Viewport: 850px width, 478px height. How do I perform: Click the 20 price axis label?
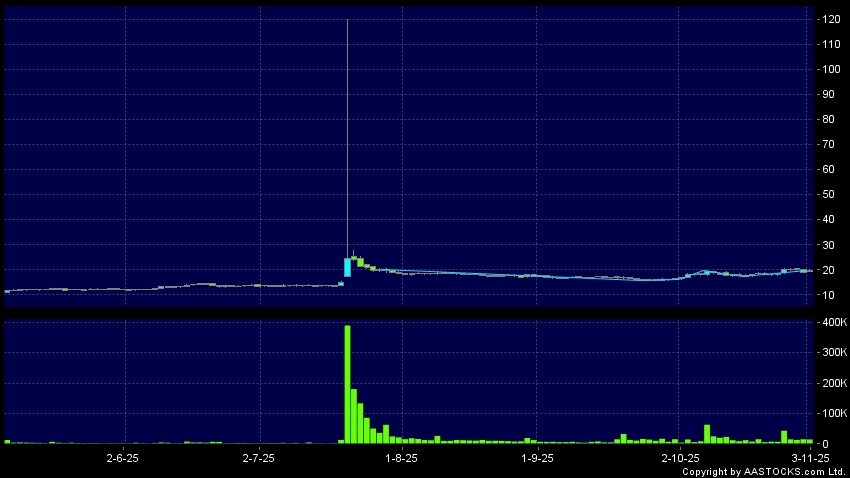(x=830, y=270)
